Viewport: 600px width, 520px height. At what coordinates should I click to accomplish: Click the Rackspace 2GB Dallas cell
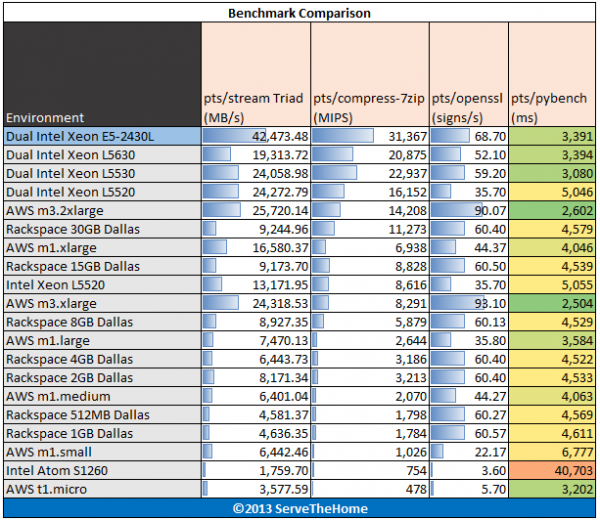pos(103,378)
